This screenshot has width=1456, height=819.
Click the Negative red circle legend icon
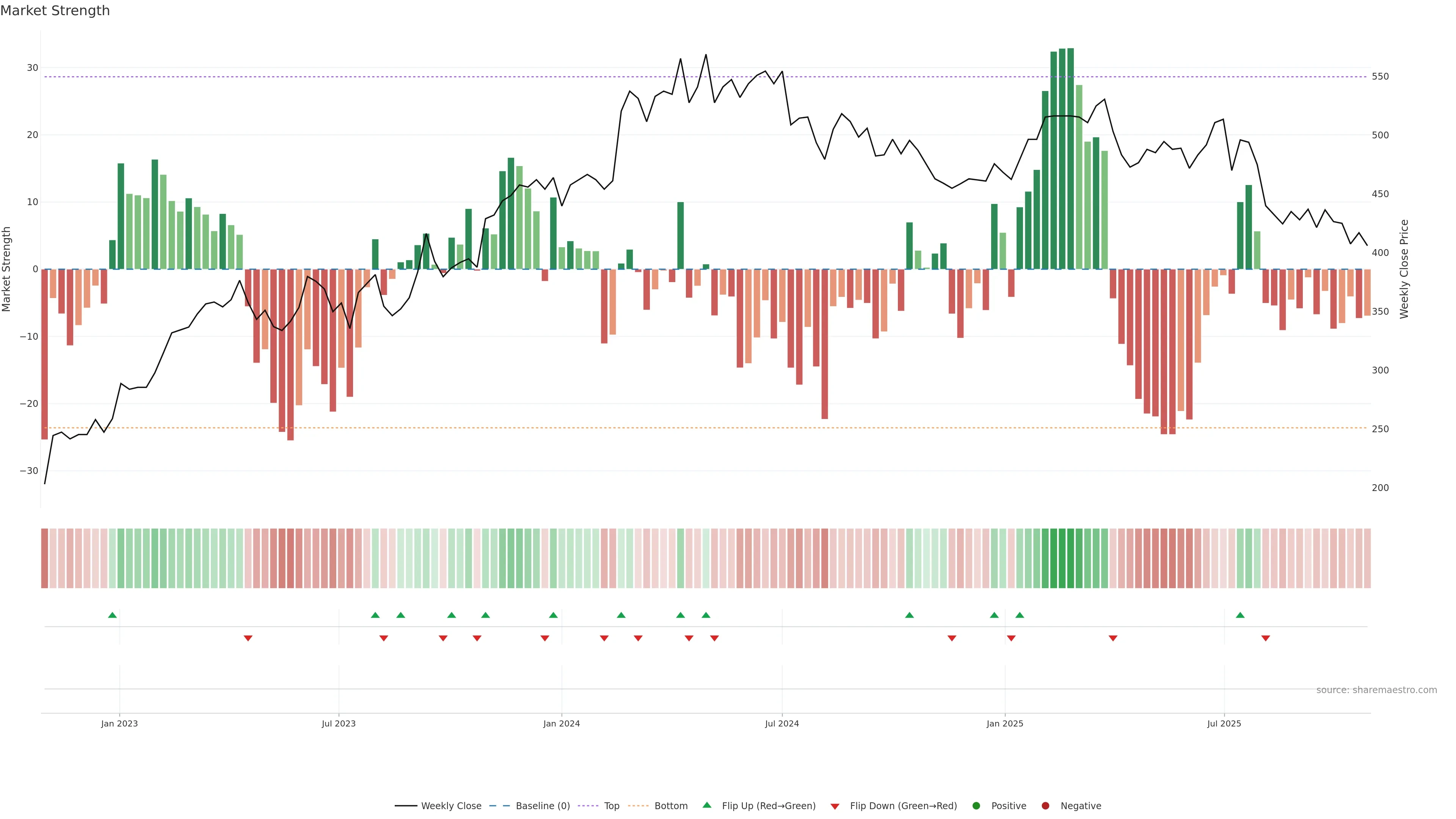click(x=1045, y=805)
